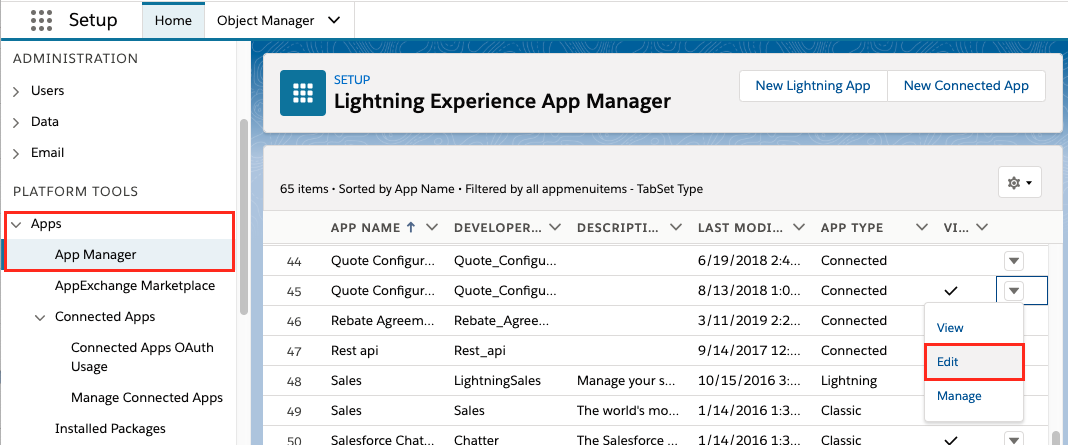Expand the Data section in sidebar
Viewport: 1068px width, 445px height.
pos(16,122)
